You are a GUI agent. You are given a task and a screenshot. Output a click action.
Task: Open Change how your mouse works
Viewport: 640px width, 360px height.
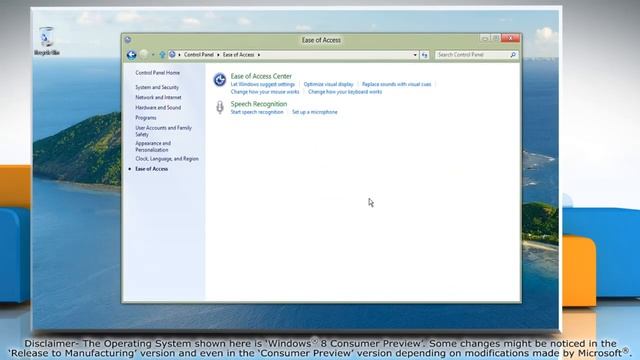tap(265, 92)
